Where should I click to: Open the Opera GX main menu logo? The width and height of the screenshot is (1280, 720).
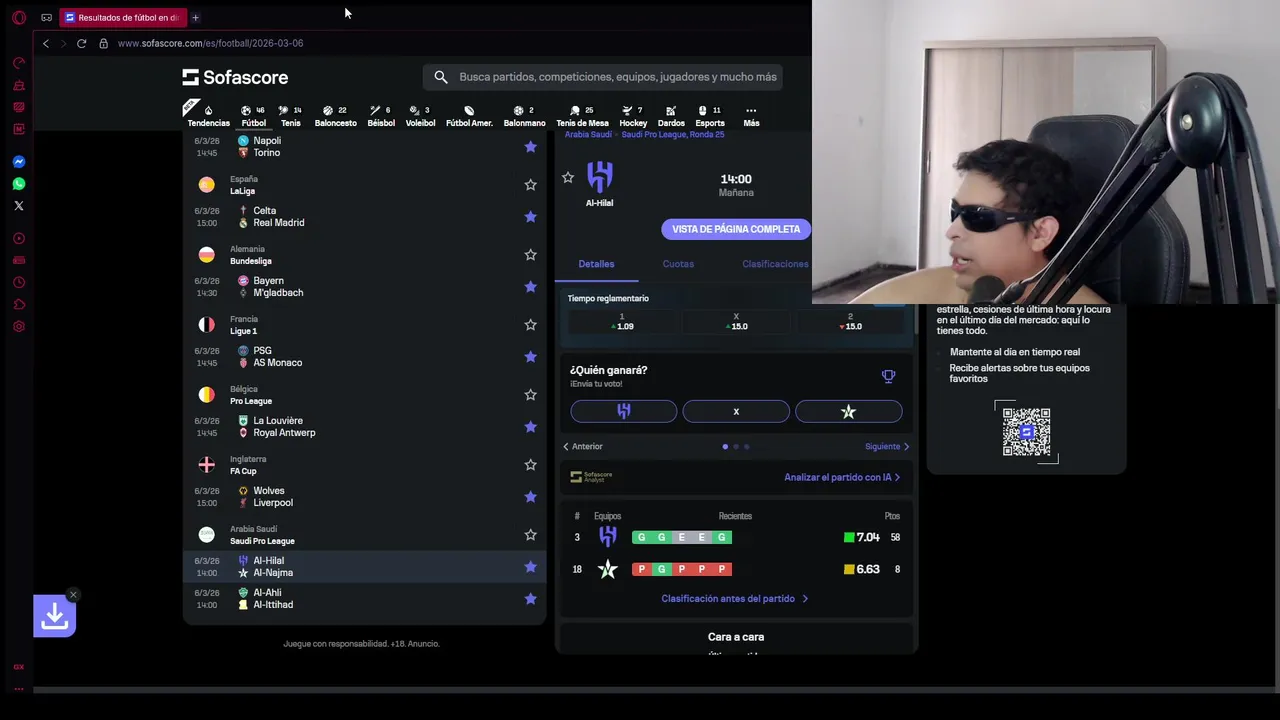(x=18, y=17)
